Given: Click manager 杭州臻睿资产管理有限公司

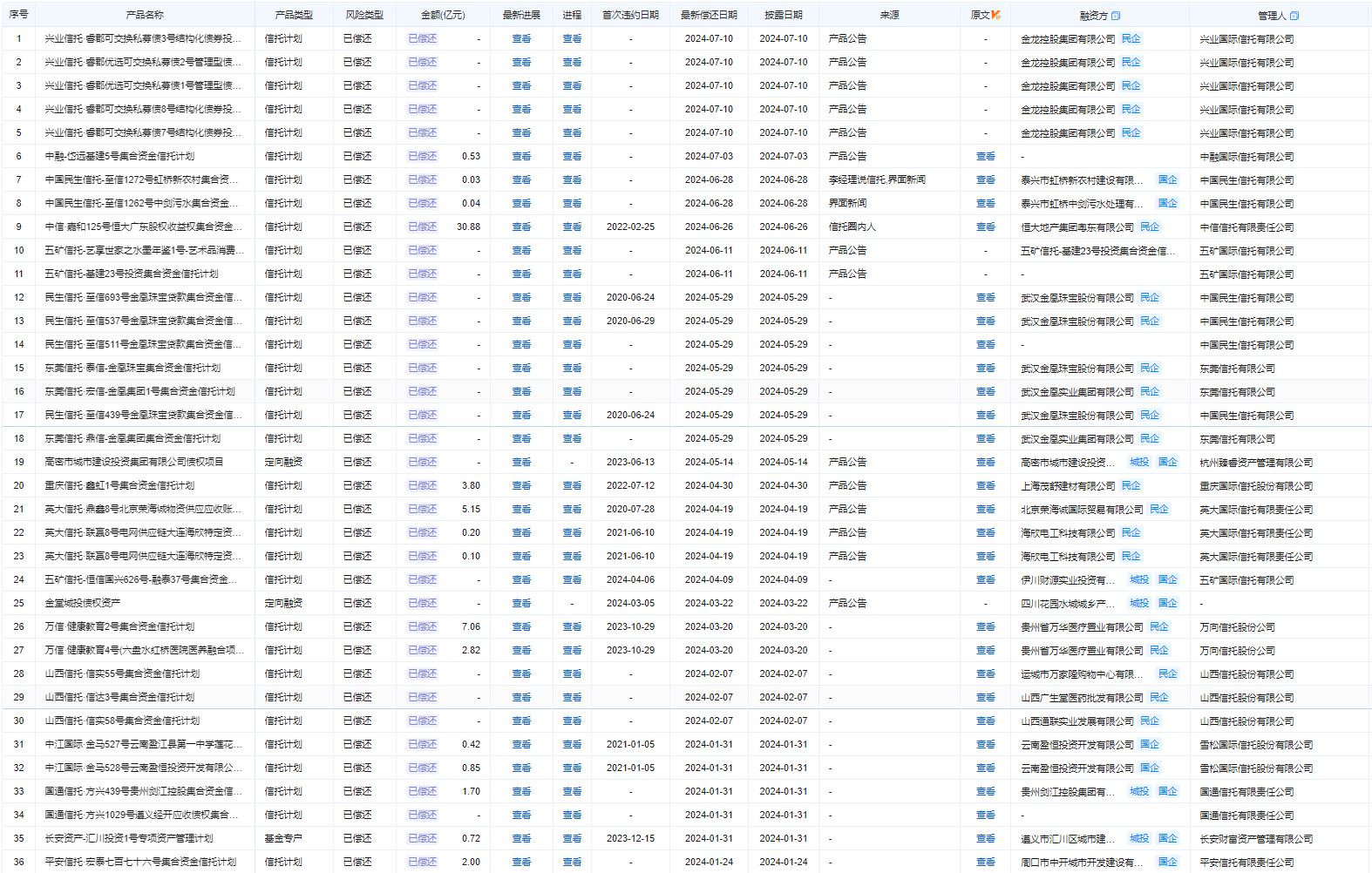Looking at the screenshot, I should 1256,463.
